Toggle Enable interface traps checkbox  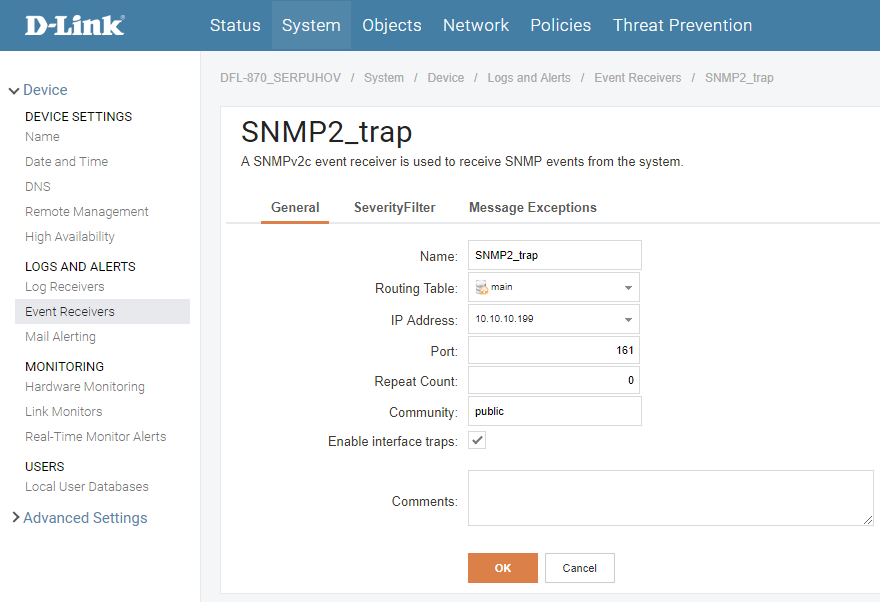coord(478,440)
